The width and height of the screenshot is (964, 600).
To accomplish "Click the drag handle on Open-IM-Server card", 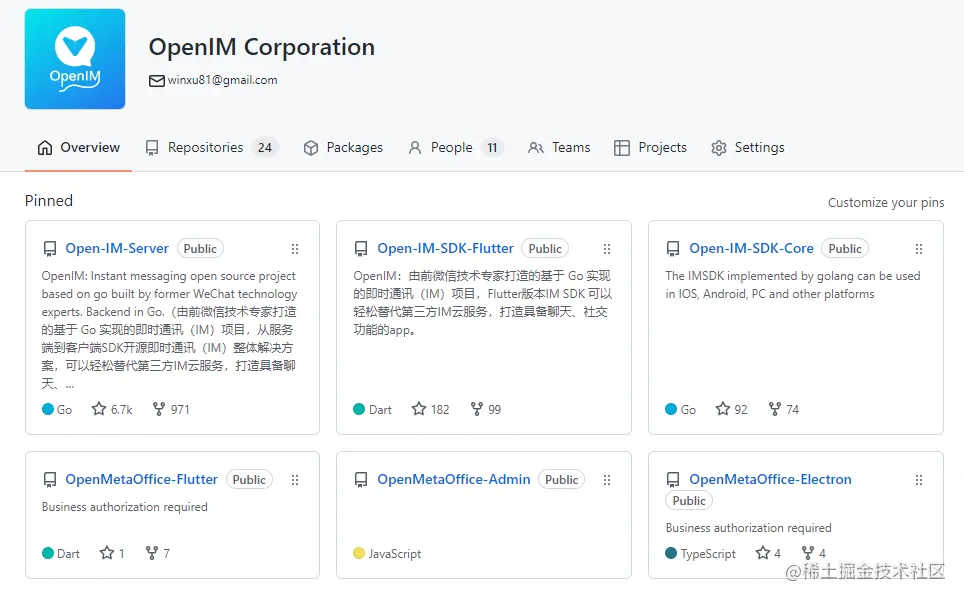I will (295, 249).
